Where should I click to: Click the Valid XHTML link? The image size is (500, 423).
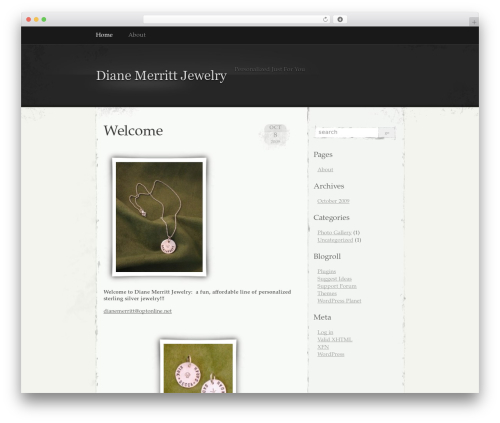(335, 340)
